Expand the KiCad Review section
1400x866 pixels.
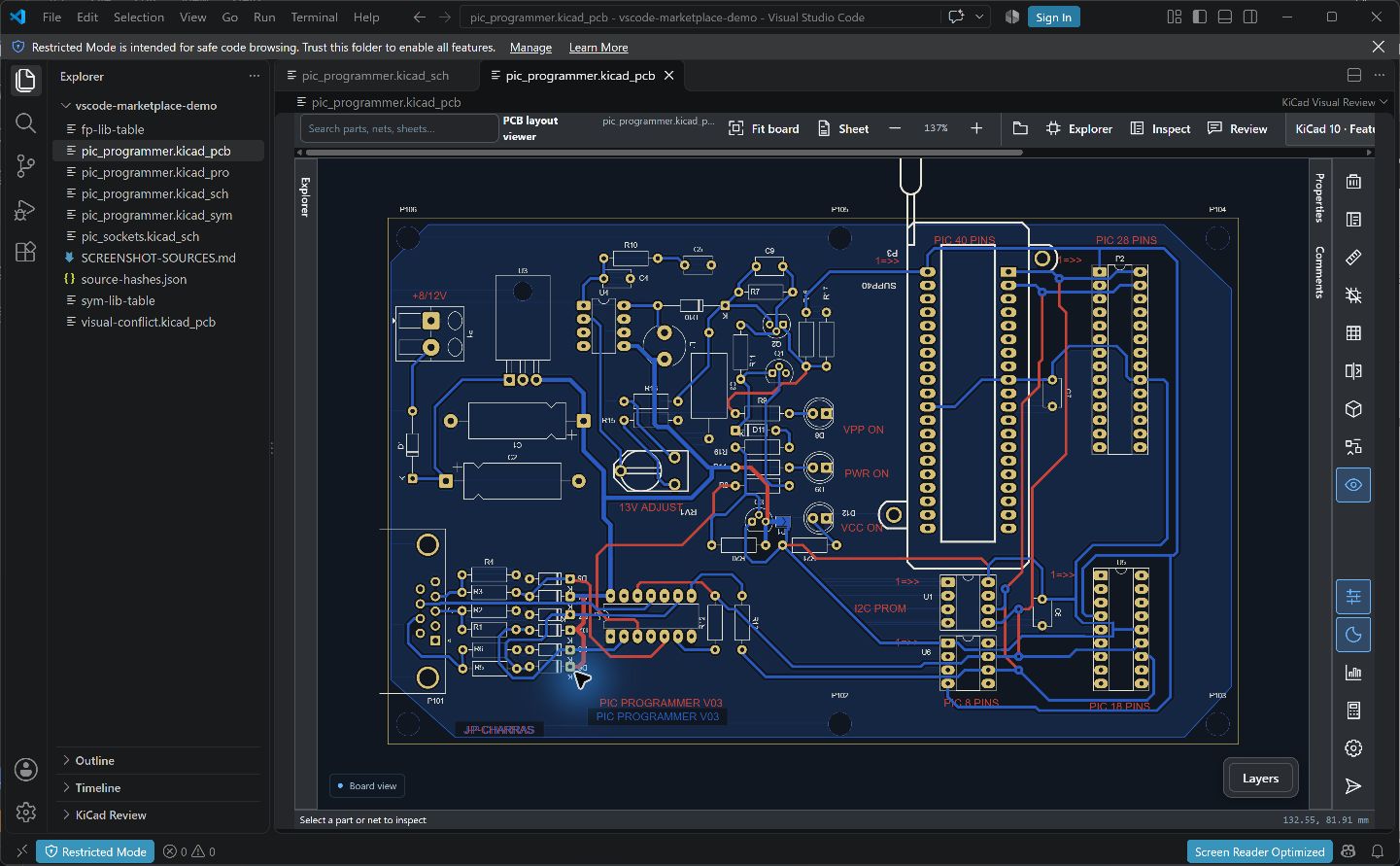pos(110,814)
